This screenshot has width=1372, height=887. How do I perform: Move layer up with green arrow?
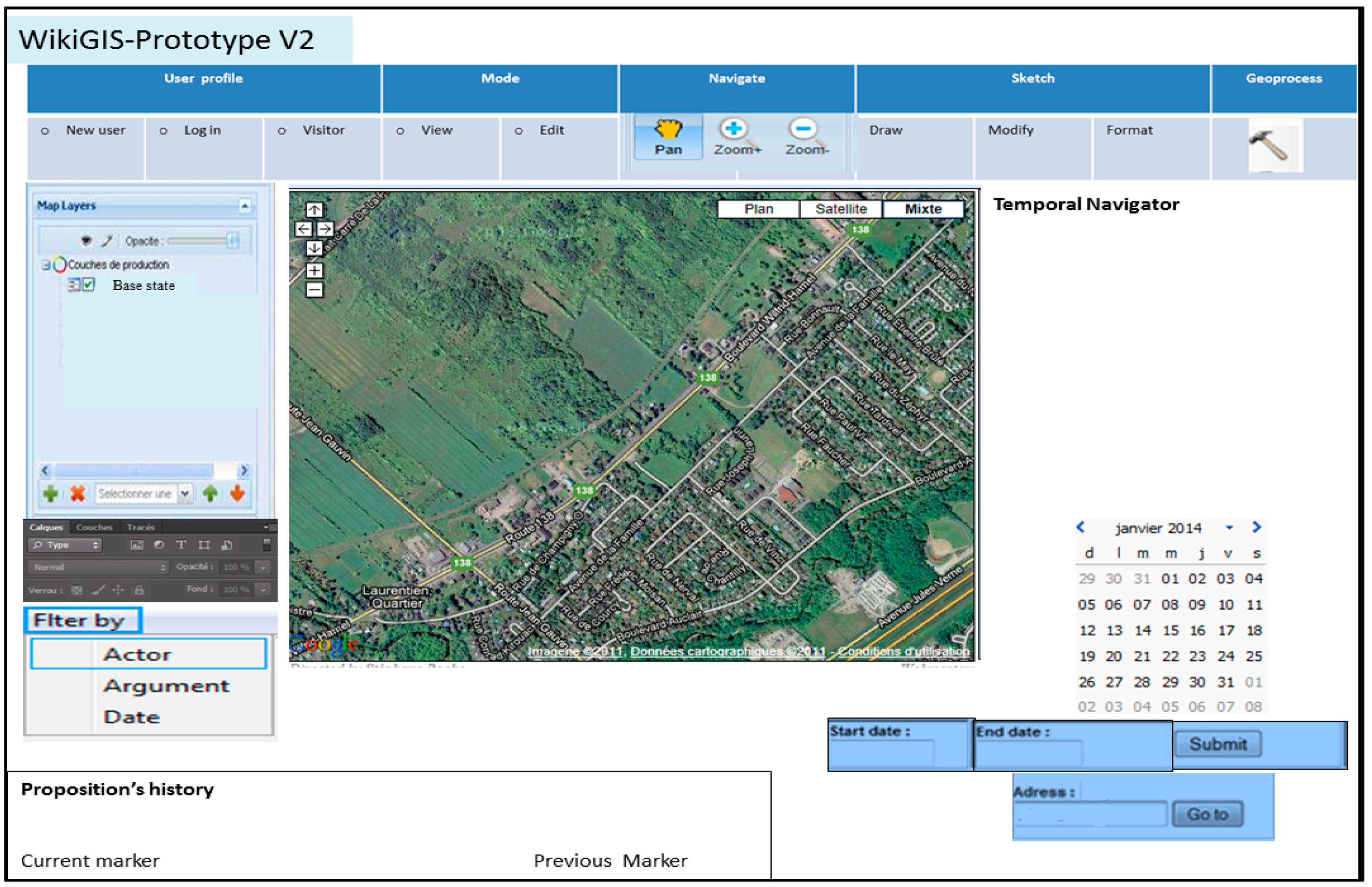point(210,493)
